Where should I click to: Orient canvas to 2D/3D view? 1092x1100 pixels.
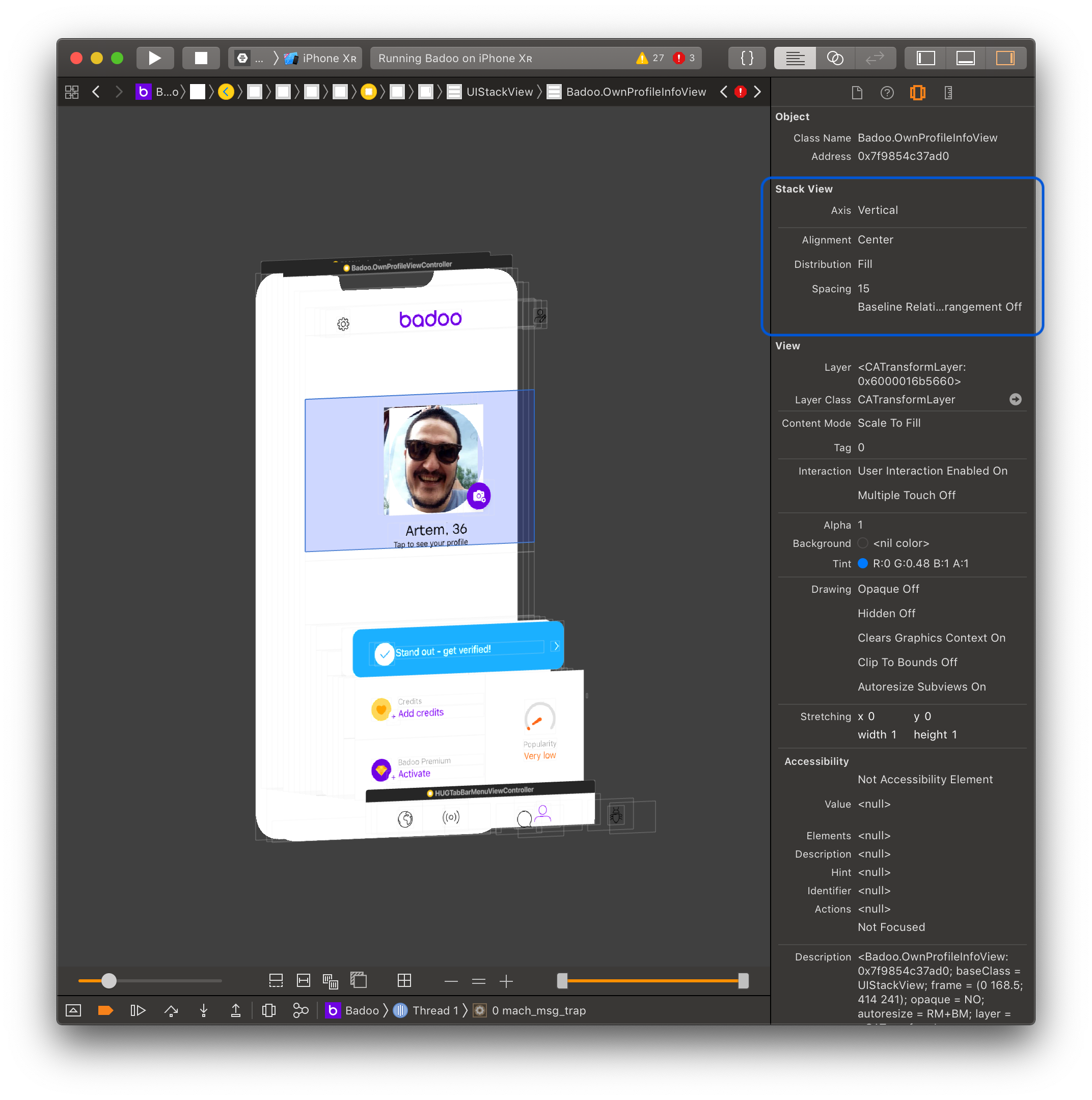(359, 980)
